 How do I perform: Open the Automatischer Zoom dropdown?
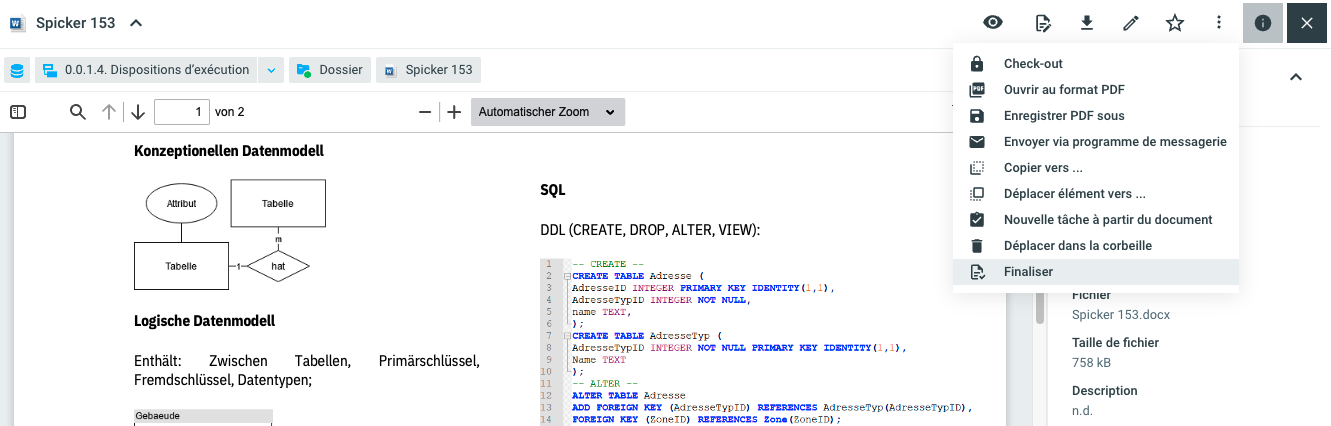pos(548,112)
